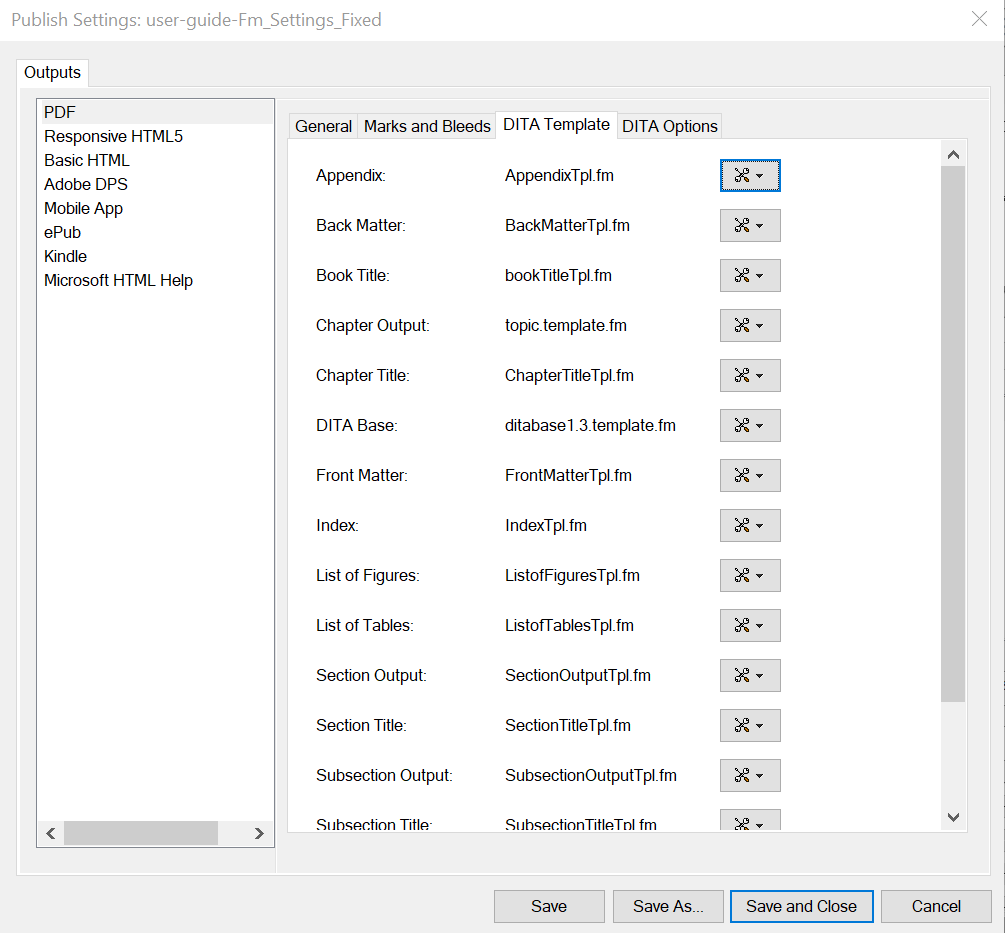The image size is (1005, 933).
Task: Click the Save and Close button
Action: [801, 906]
